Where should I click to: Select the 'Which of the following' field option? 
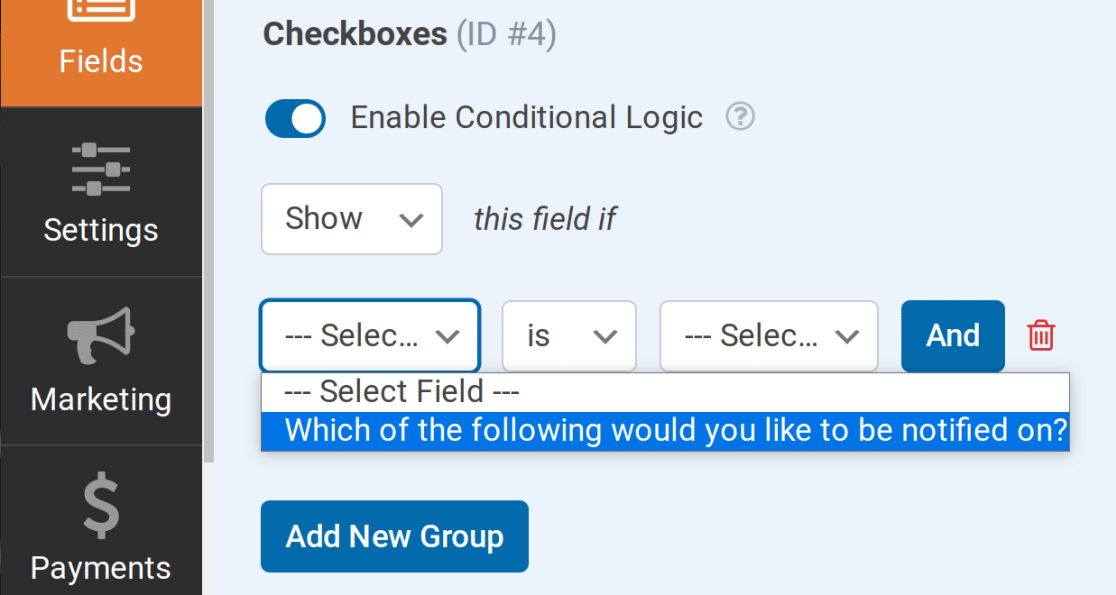click(x=666, y=430)
